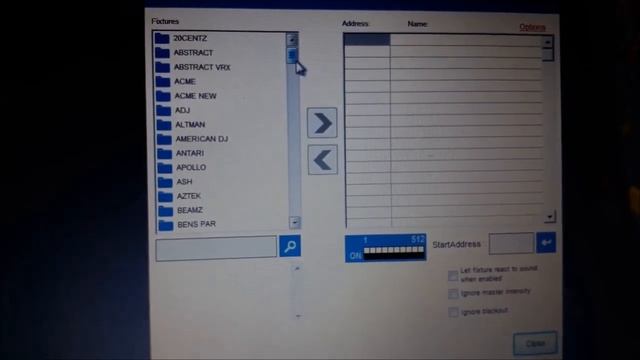Toggle Ignore master intensity checkbox

pyautogui.click(x=453, y=293)
